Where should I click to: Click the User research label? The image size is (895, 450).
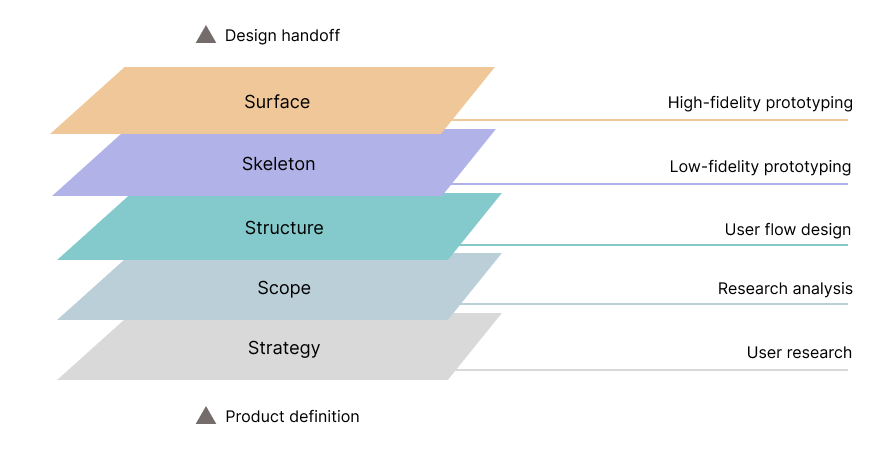point(799,353)
